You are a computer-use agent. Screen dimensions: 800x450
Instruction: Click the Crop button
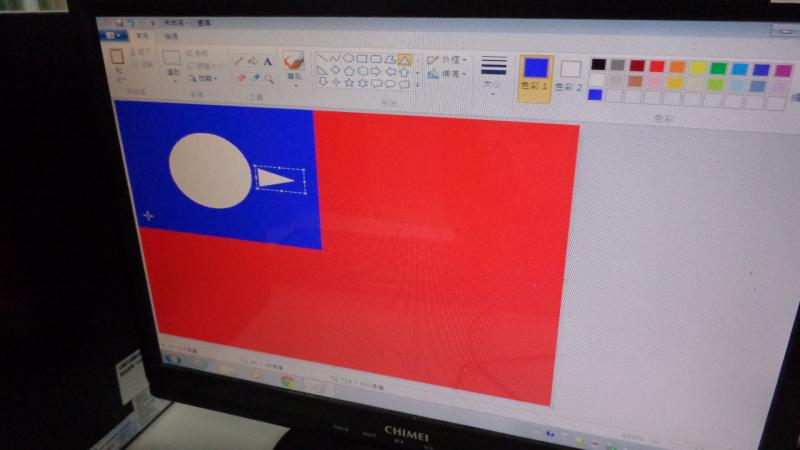[x=199, y=53]
